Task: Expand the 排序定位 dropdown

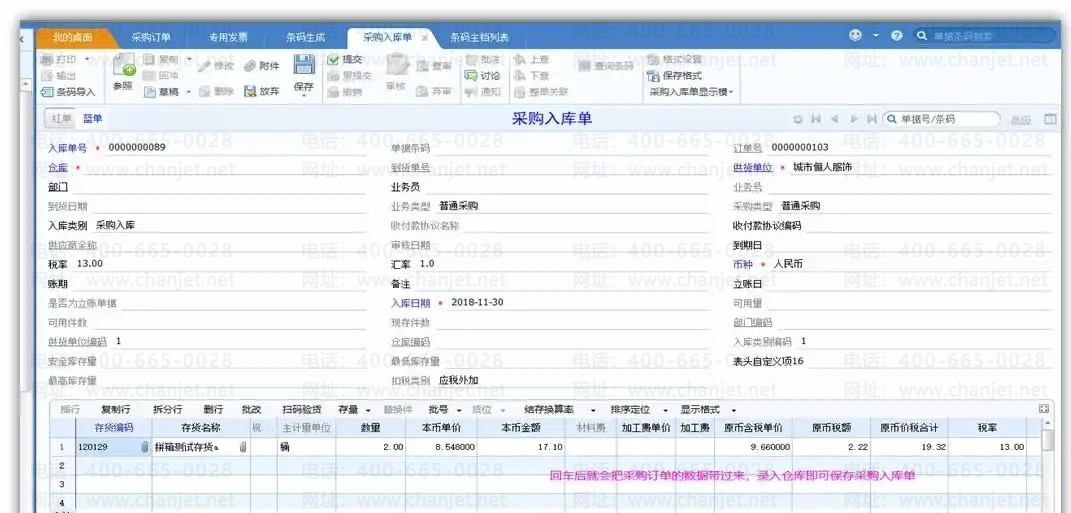Action: [x=636, y=409]
